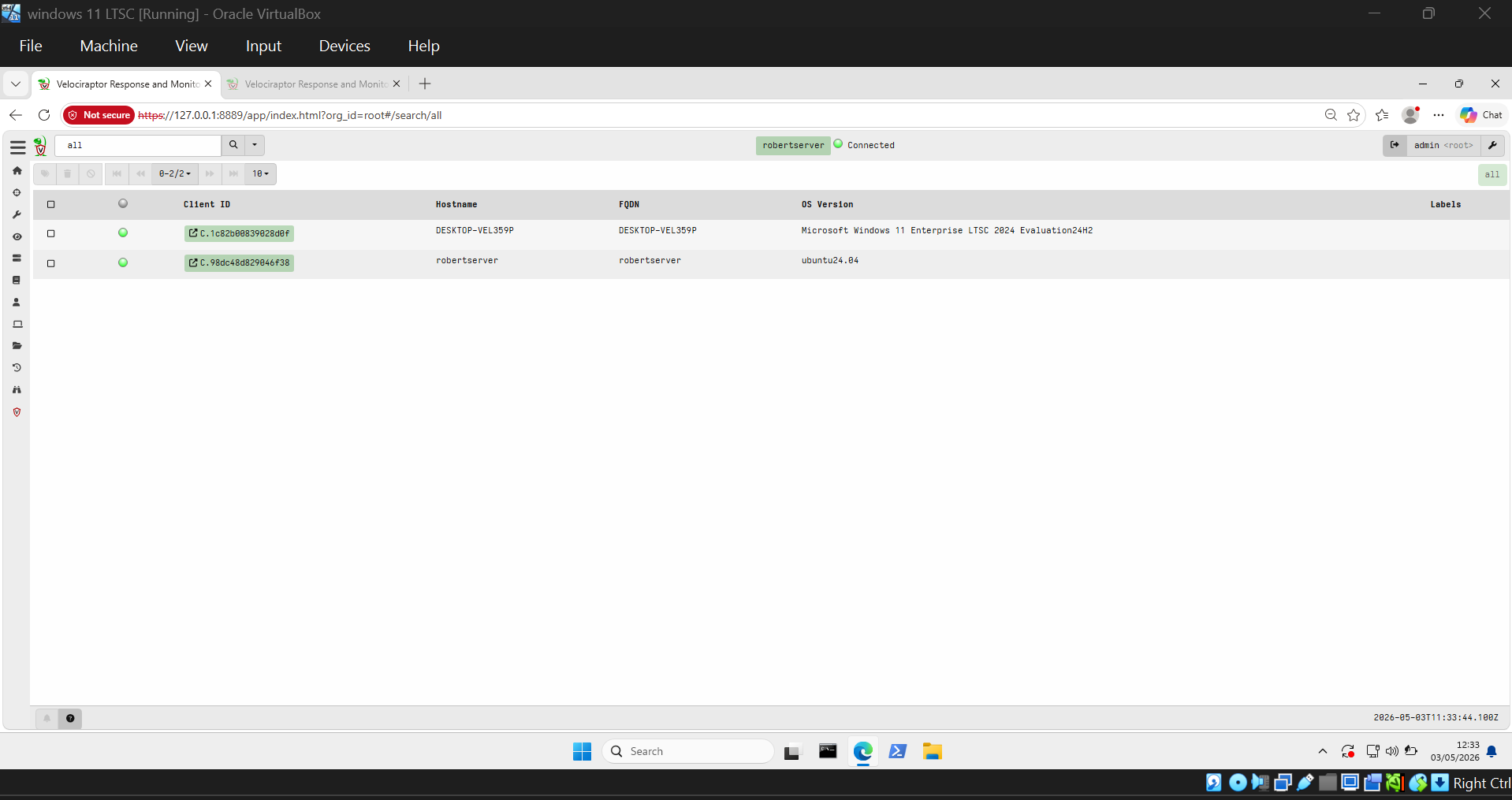Viewport: 1512px width, 800px height.
Task: Open the wrench icon in the left sidebar
Action: point(17,214)
